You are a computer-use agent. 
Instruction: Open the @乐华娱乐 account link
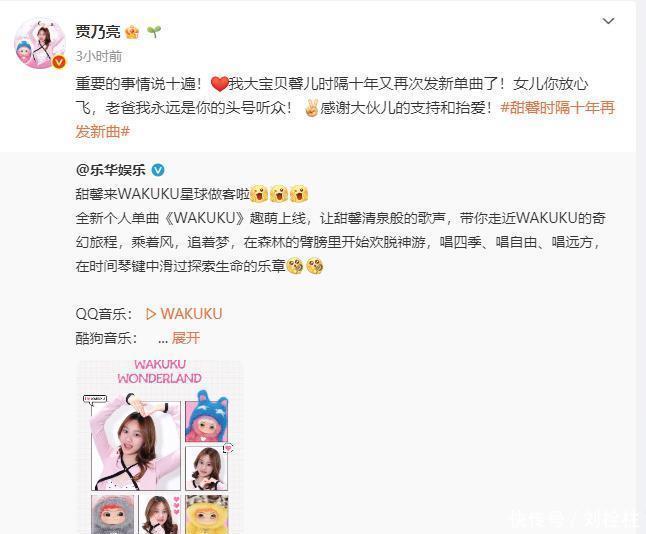(x=111, y=170)
